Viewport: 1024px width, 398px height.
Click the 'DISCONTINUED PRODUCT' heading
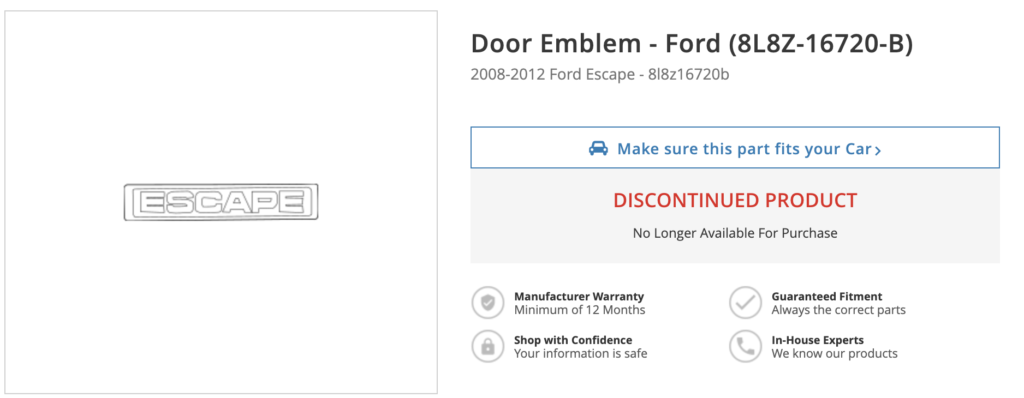735,200
